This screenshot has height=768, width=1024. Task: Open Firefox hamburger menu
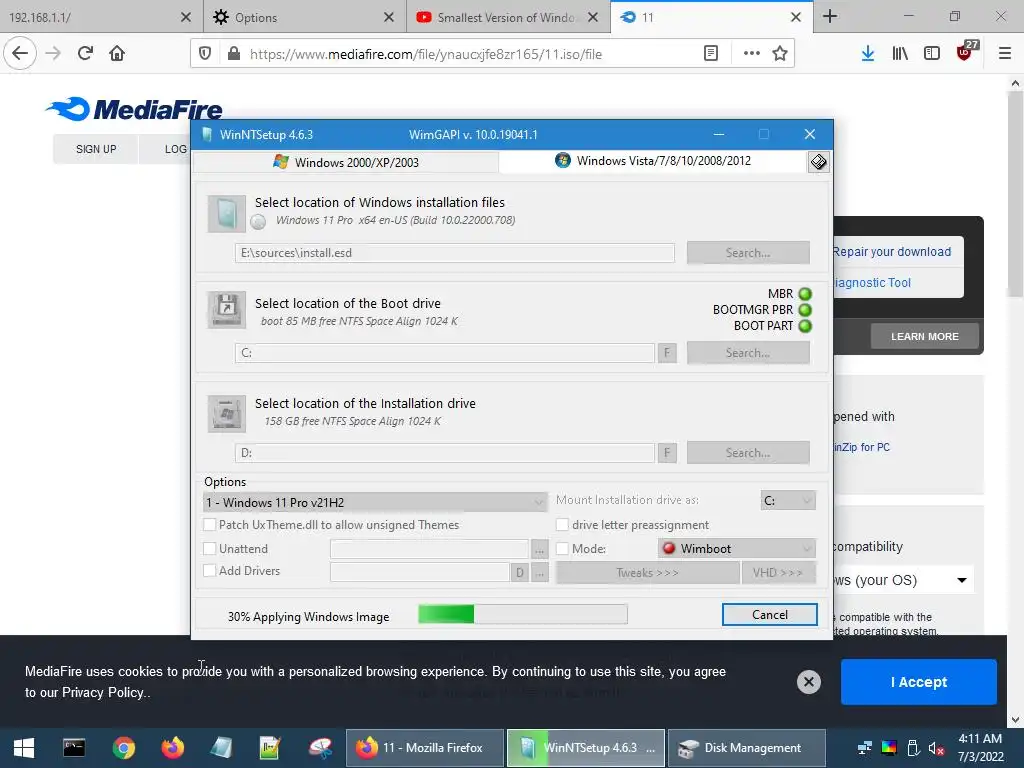pyautogui.click(x=1005, y=54)
